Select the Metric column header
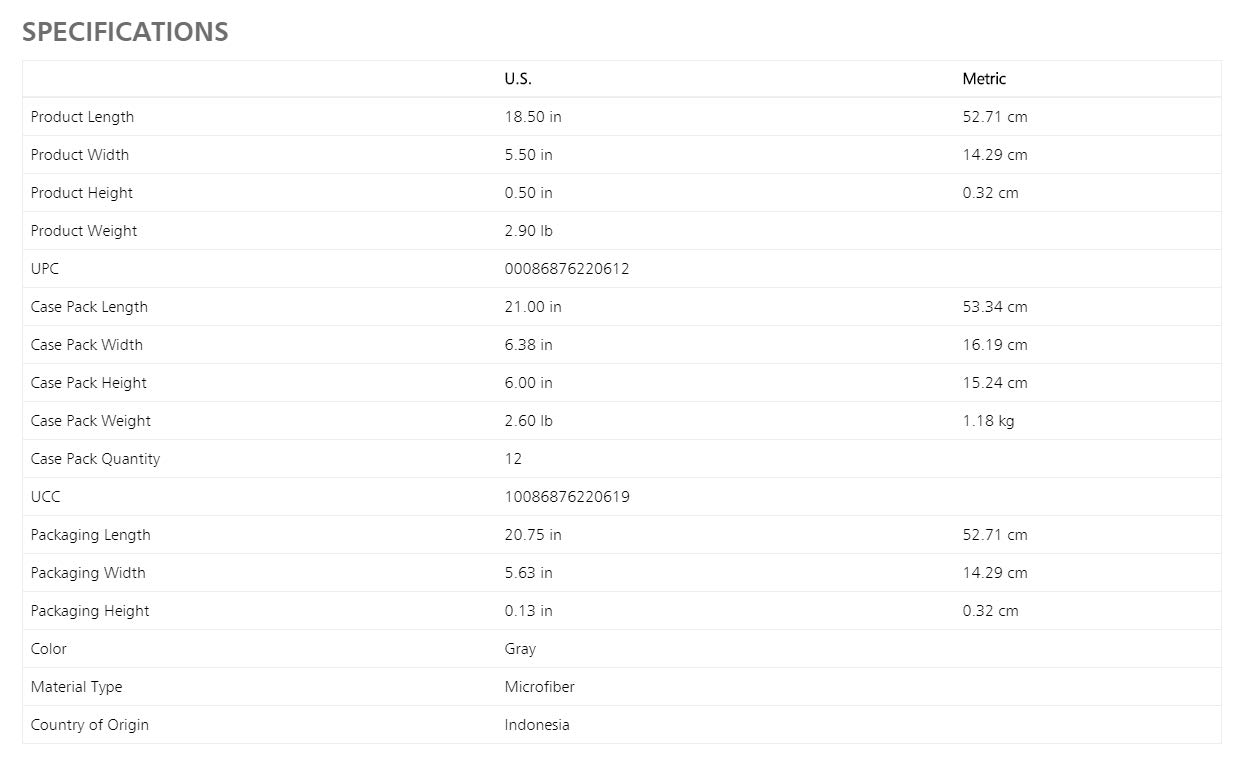This screenshot has width=1248, height=777. (x=984, y=79)
